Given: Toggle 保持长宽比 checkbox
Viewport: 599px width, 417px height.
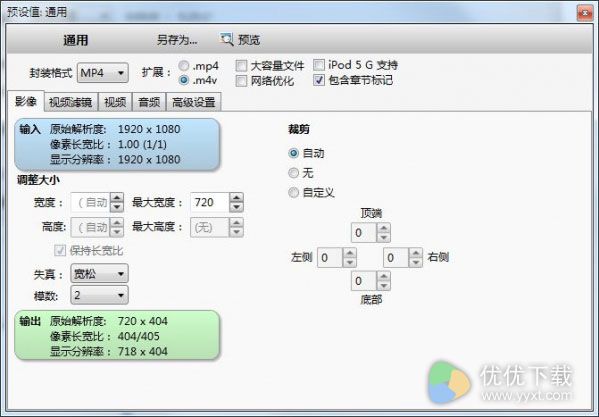Looking at the screenshot, I should click(x=60, y=251).
